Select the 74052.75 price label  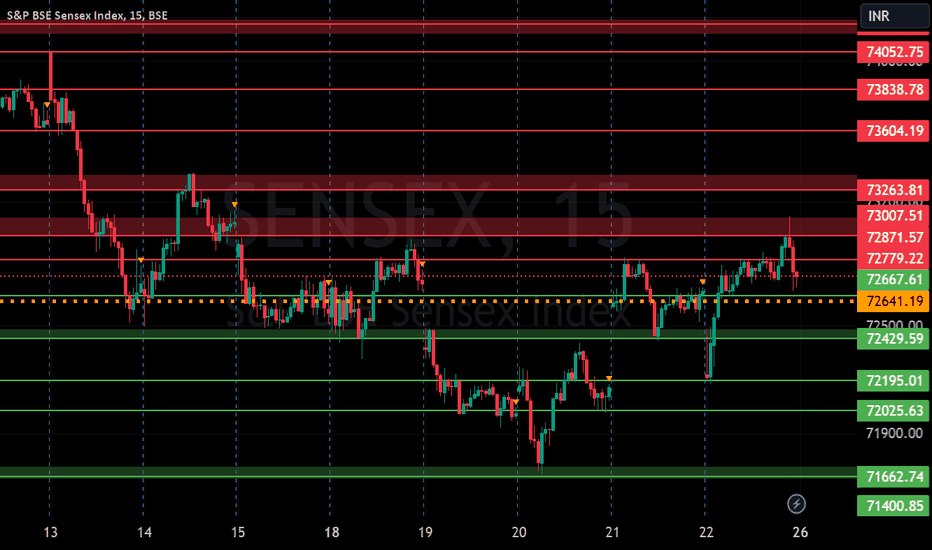[x=893, y=52]
